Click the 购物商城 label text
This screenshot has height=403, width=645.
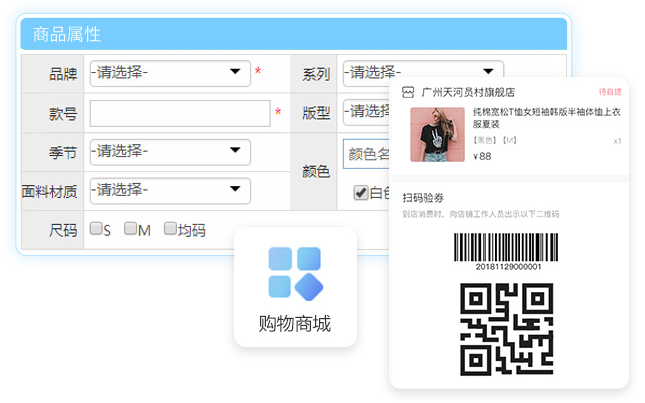tap(295, 324)
